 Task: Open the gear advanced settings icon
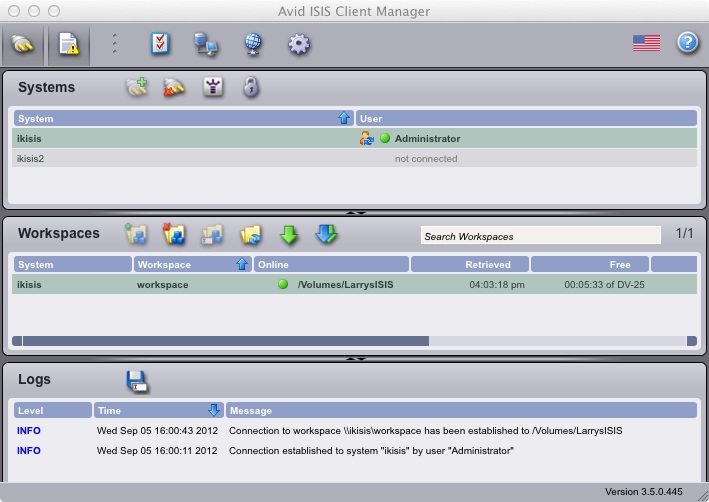(299, 44)
